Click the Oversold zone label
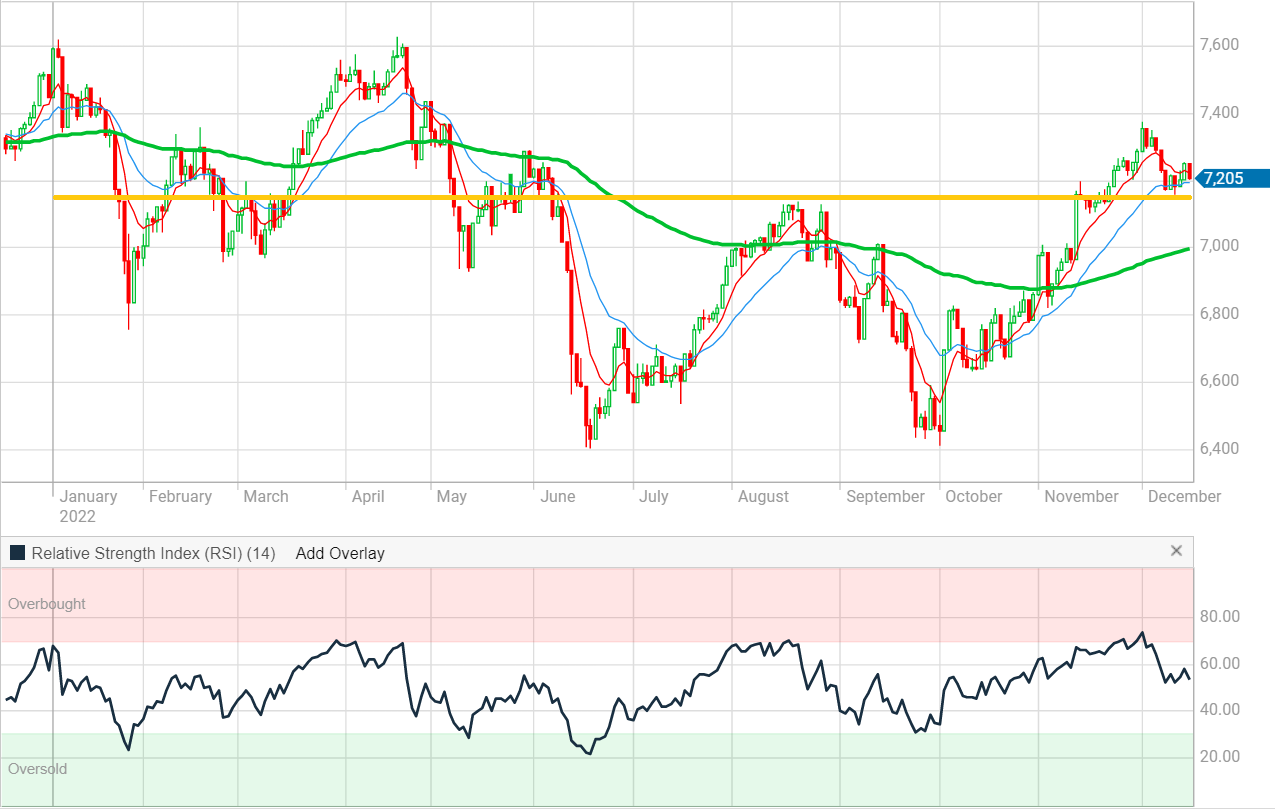 coord(40,769)
